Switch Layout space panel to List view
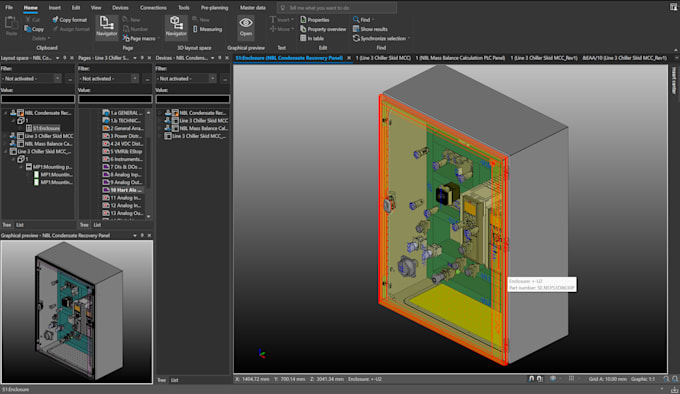 pos(20,225)
